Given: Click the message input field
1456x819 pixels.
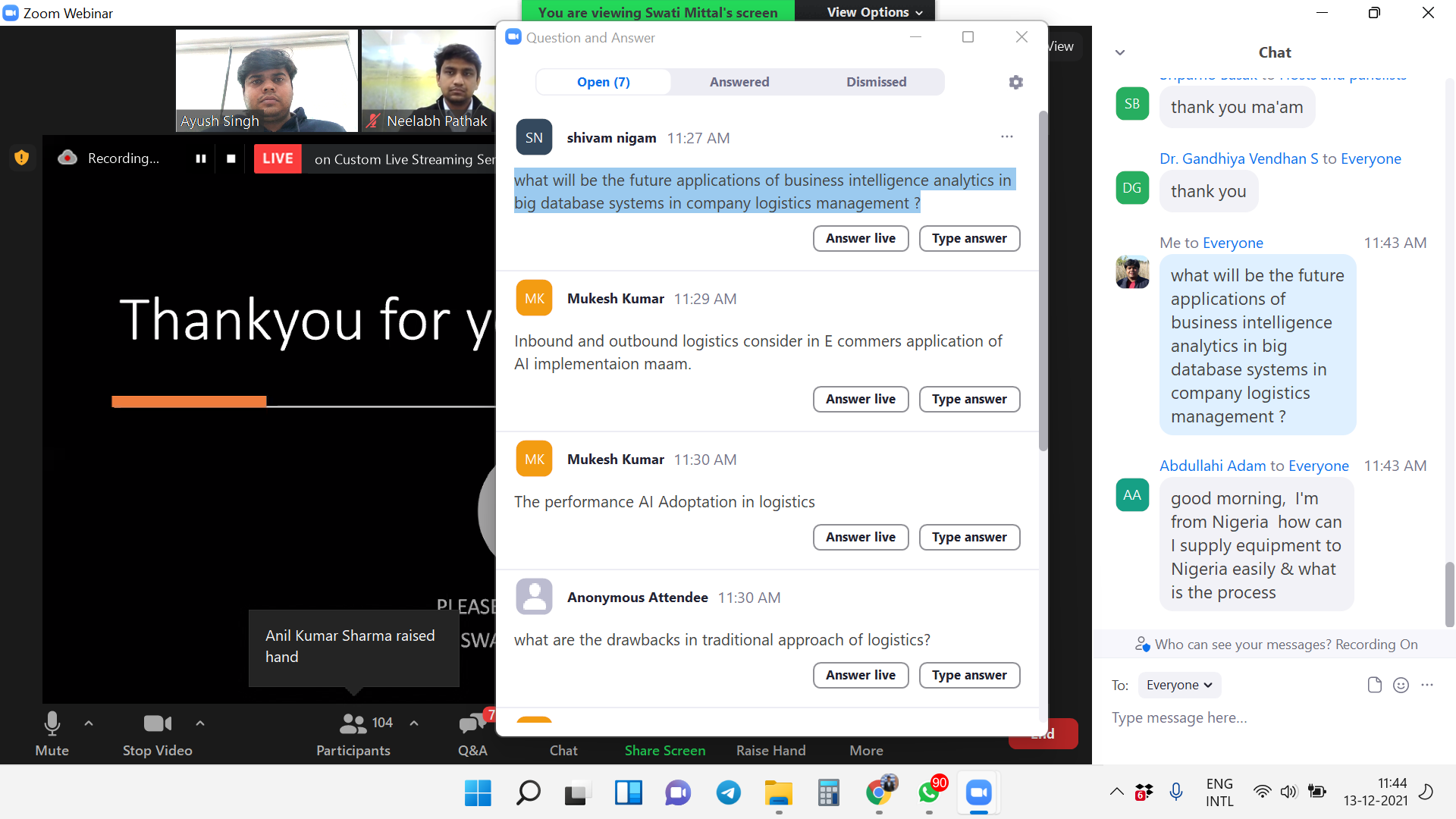Looking at the screenshot, I should (x=1269, y=717).
